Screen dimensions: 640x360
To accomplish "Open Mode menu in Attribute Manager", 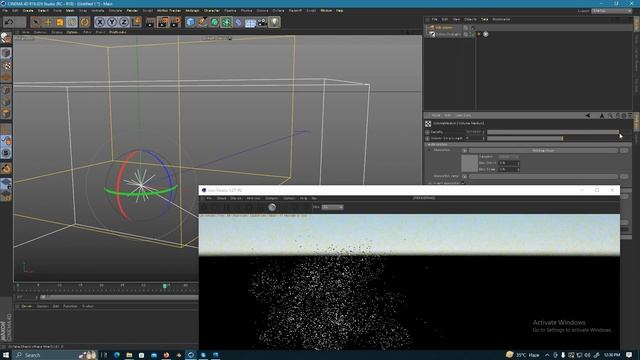I will (x=436, y=116).
